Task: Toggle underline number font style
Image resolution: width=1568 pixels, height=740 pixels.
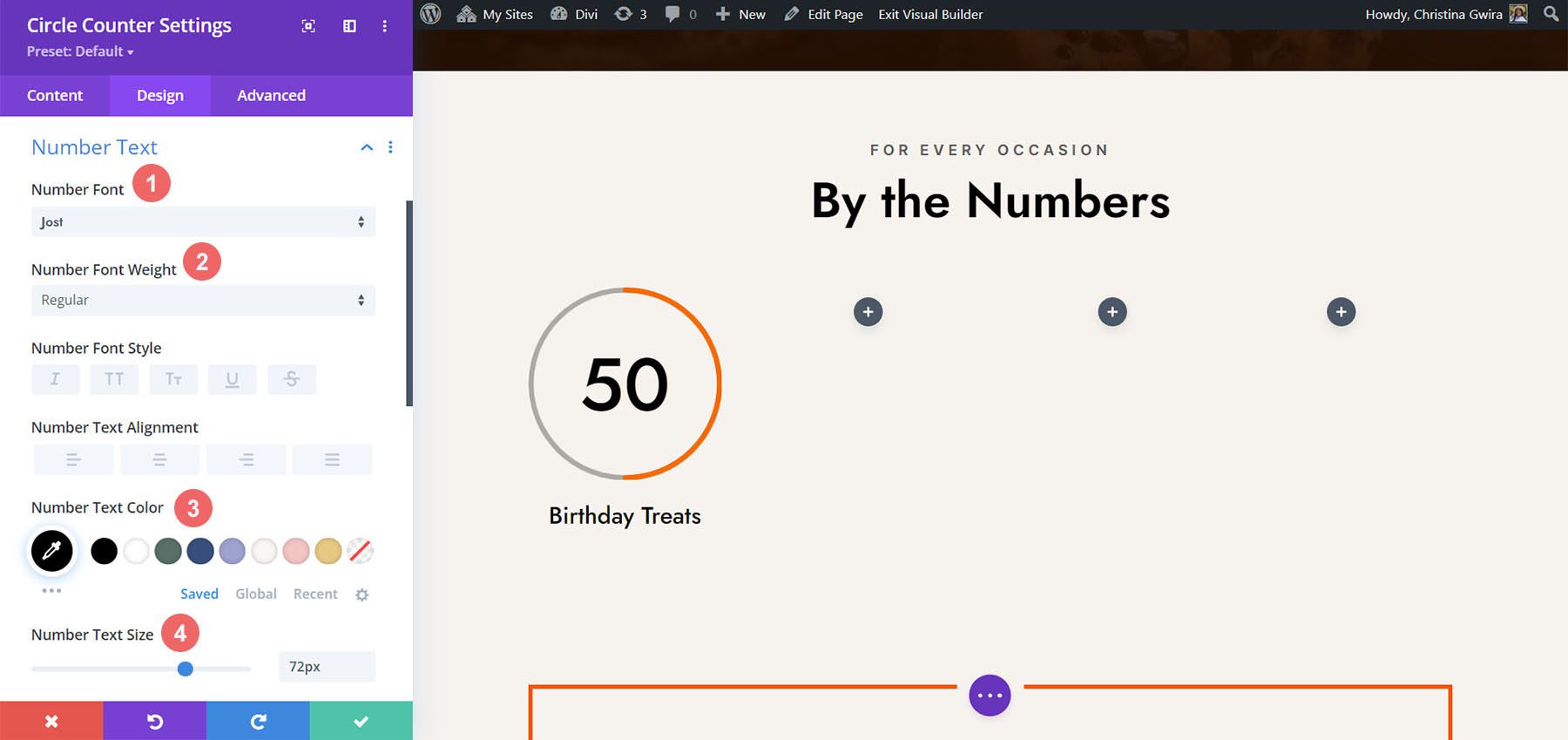Action: [x=233, y=379]
